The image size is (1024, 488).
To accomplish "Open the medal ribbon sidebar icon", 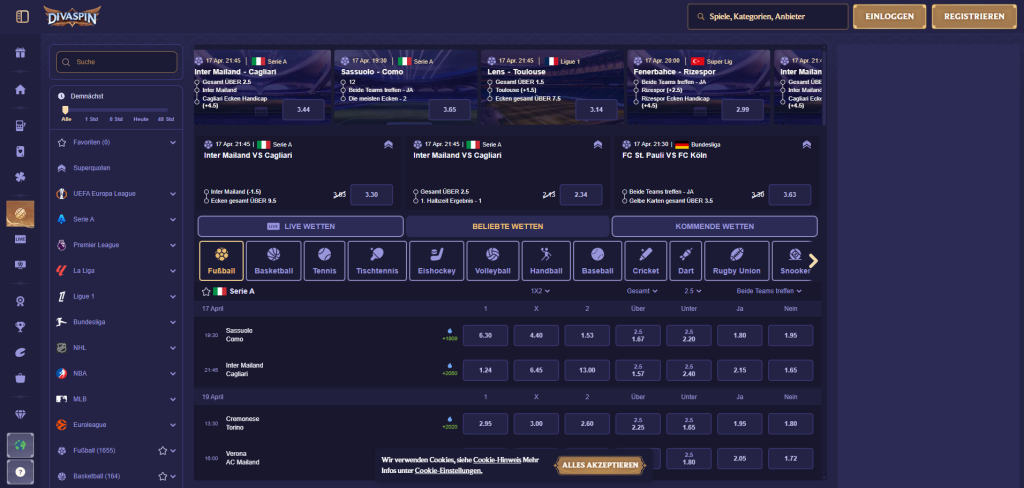I will pyautogui.click(x=20, y=301).
